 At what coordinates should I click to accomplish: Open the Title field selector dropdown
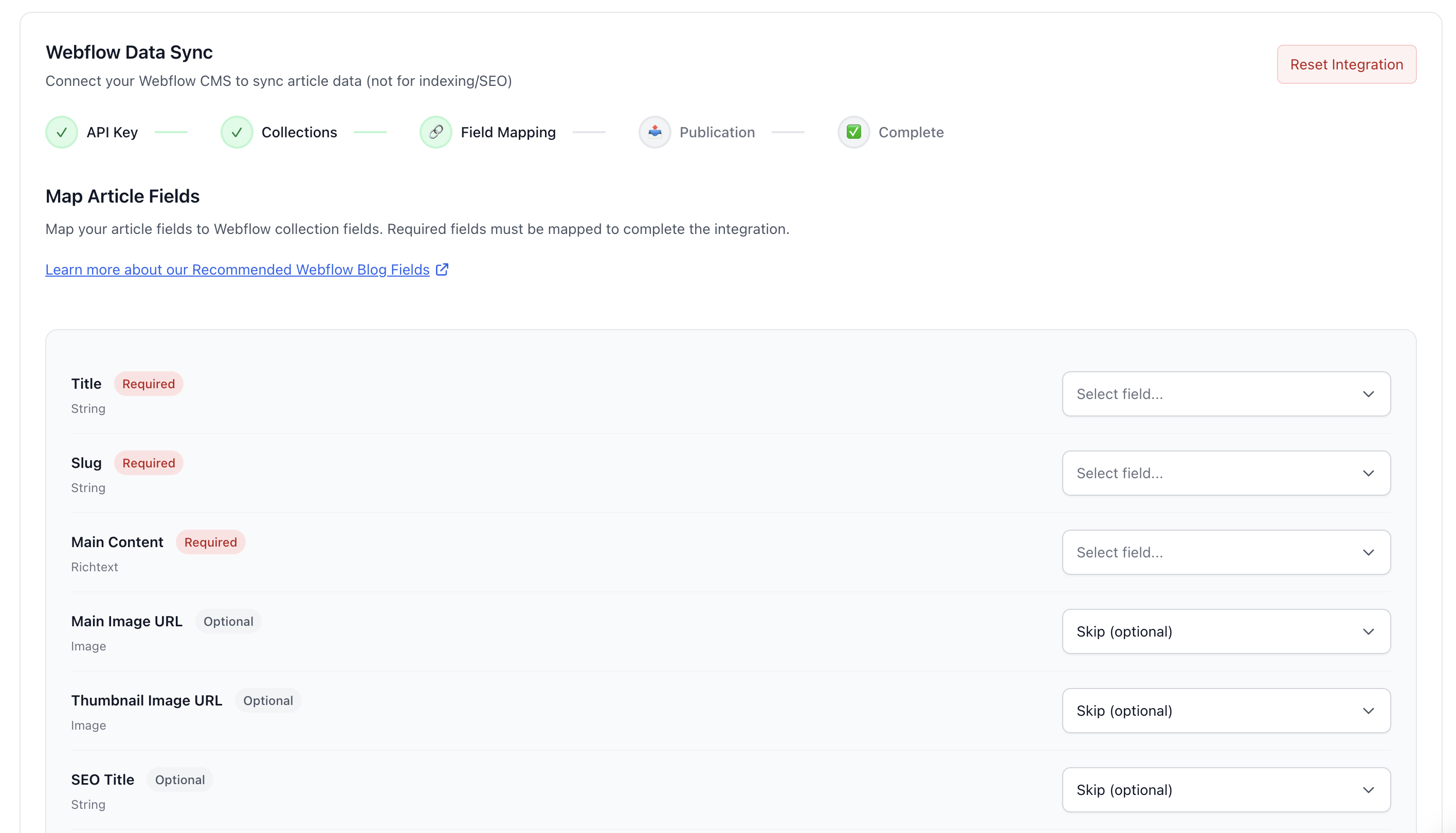click(x=1226, y=393)
